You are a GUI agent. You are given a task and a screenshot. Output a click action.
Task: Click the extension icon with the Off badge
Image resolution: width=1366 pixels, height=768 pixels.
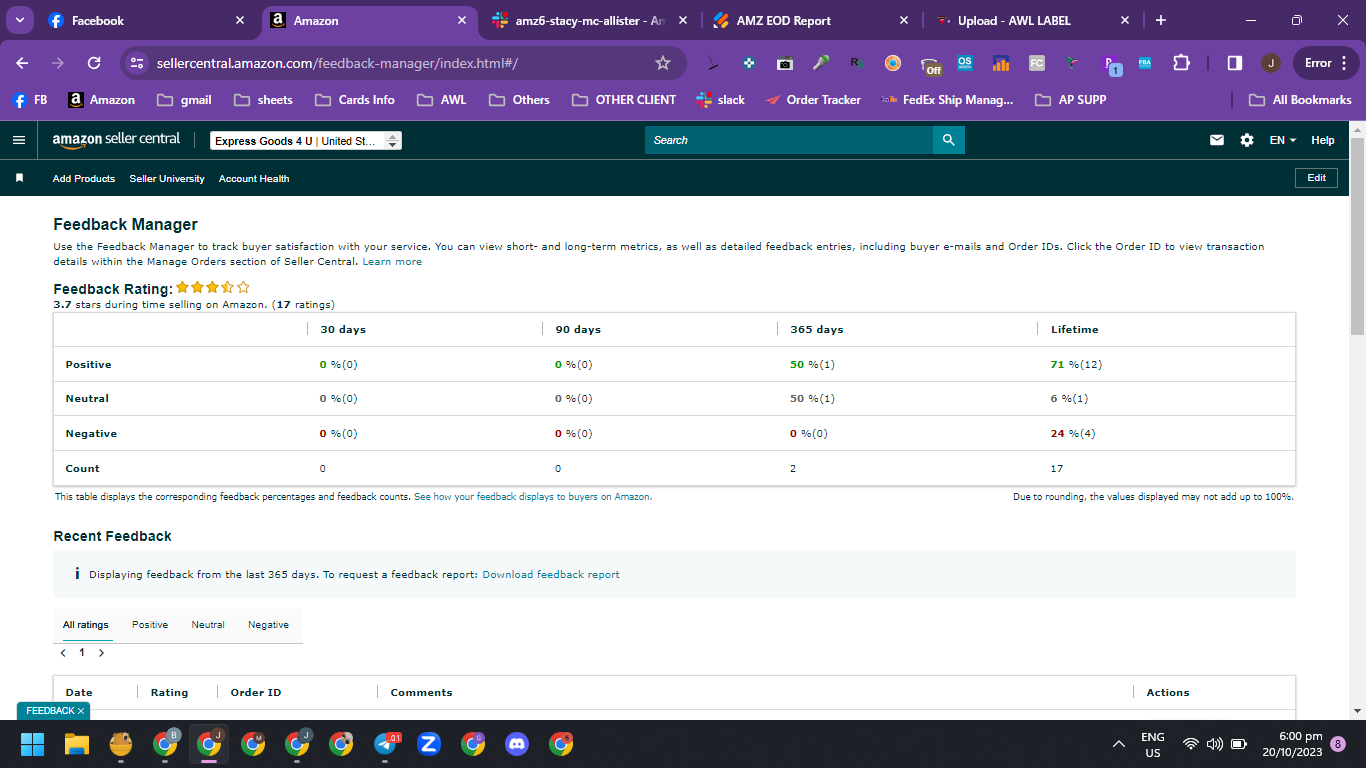coord(931,64)
